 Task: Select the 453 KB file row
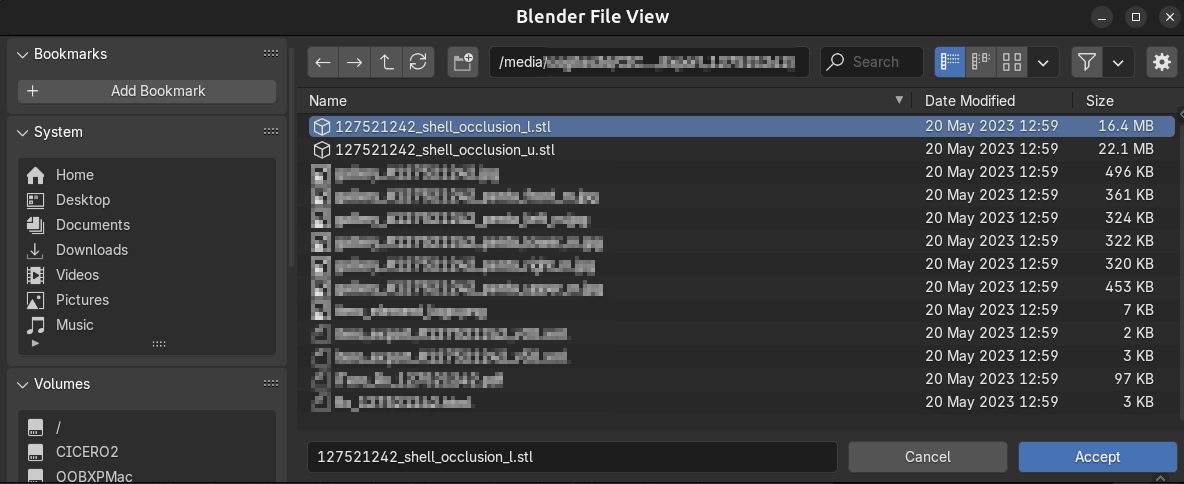click(x=742, y=287)
